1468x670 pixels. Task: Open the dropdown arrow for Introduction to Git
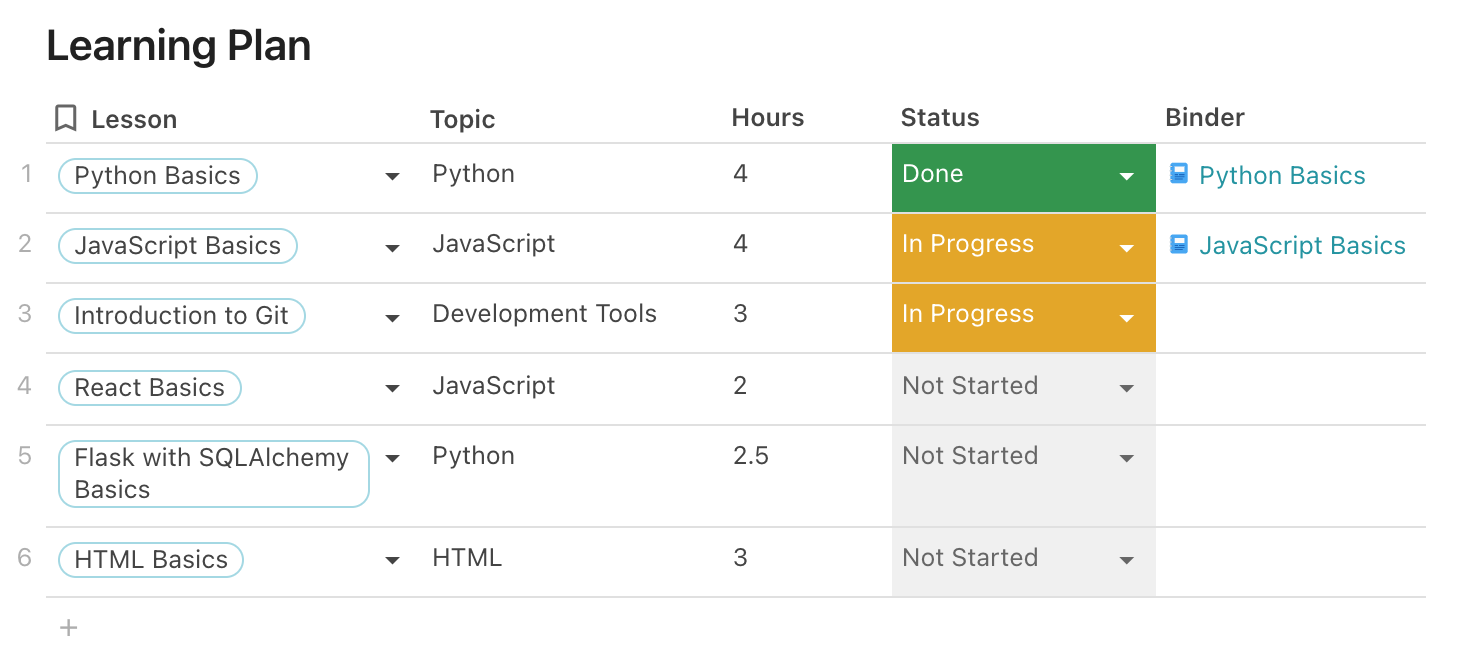[x=392, y=318]
